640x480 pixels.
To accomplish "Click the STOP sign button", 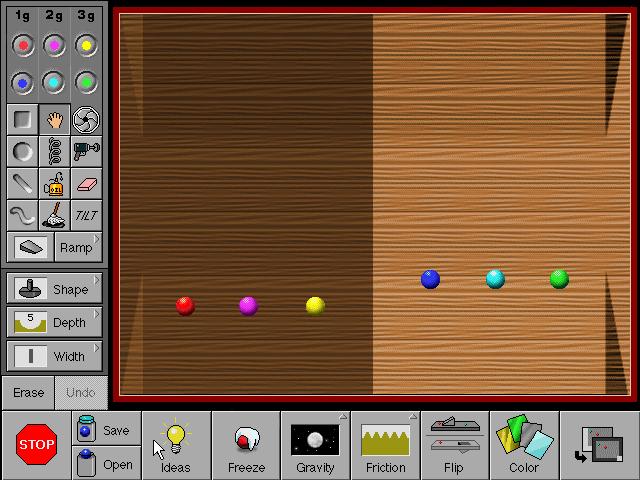I will pyautogui.click(x=36, y=444).
